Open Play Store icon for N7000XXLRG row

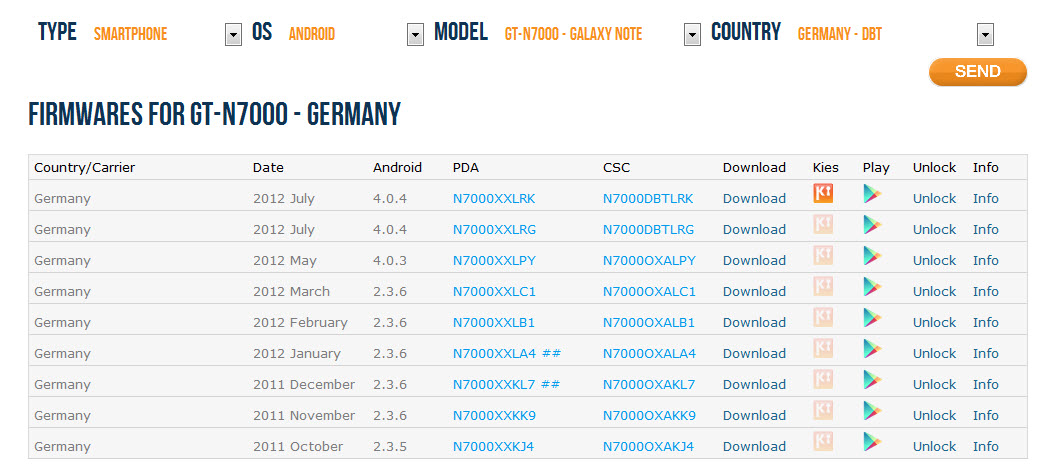(872, 225)
